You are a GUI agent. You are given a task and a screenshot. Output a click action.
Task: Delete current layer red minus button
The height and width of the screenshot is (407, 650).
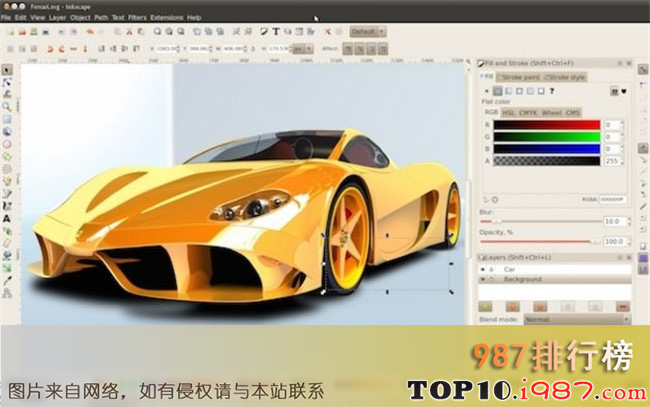click(622, 306)
